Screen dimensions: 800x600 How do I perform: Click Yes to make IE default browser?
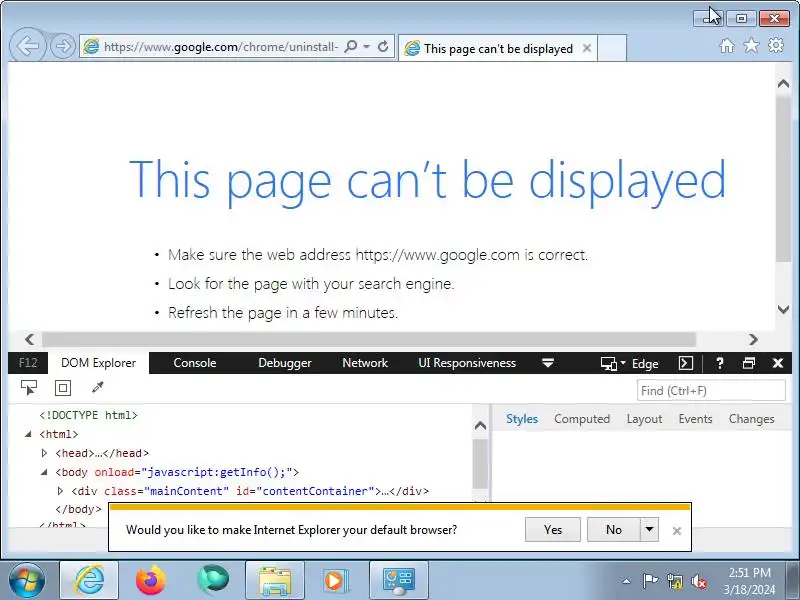[x=553, y=530]
